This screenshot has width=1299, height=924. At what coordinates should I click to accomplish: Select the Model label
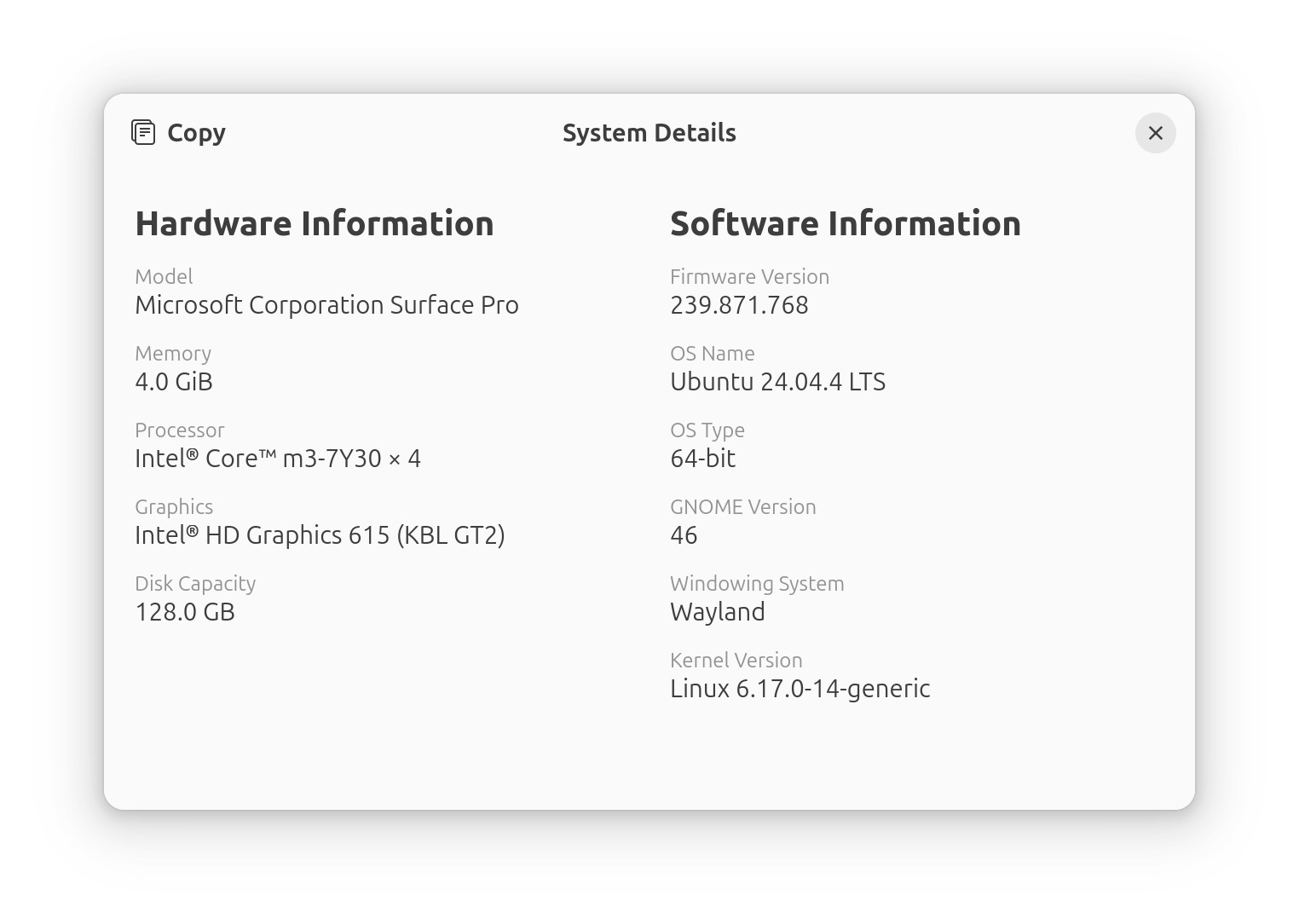pyautogui.click(x=164, y=276)
